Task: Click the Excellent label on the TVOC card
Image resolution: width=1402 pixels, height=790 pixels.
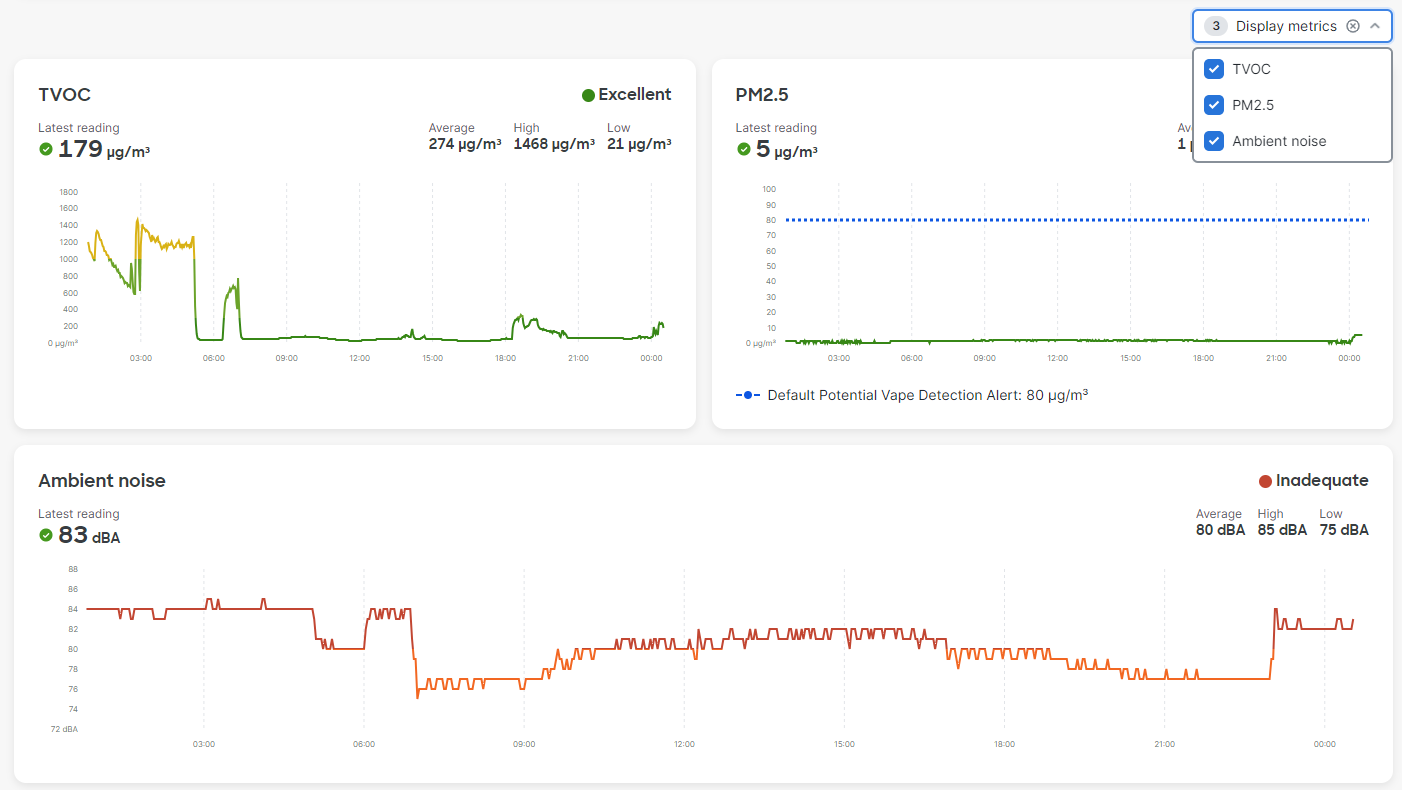Action: tap(634, 94)
